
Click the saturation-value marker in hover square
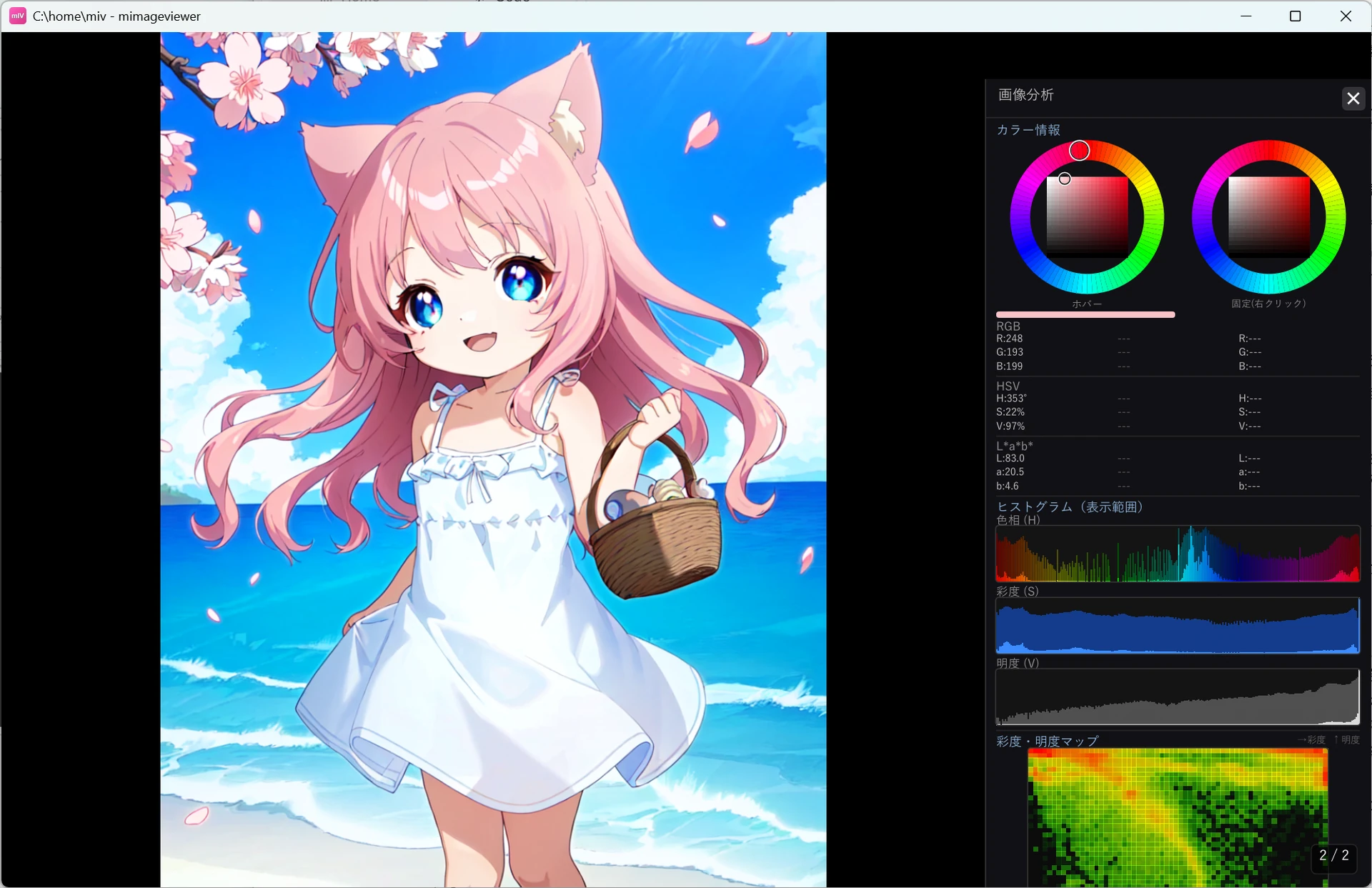[1065, 179]
